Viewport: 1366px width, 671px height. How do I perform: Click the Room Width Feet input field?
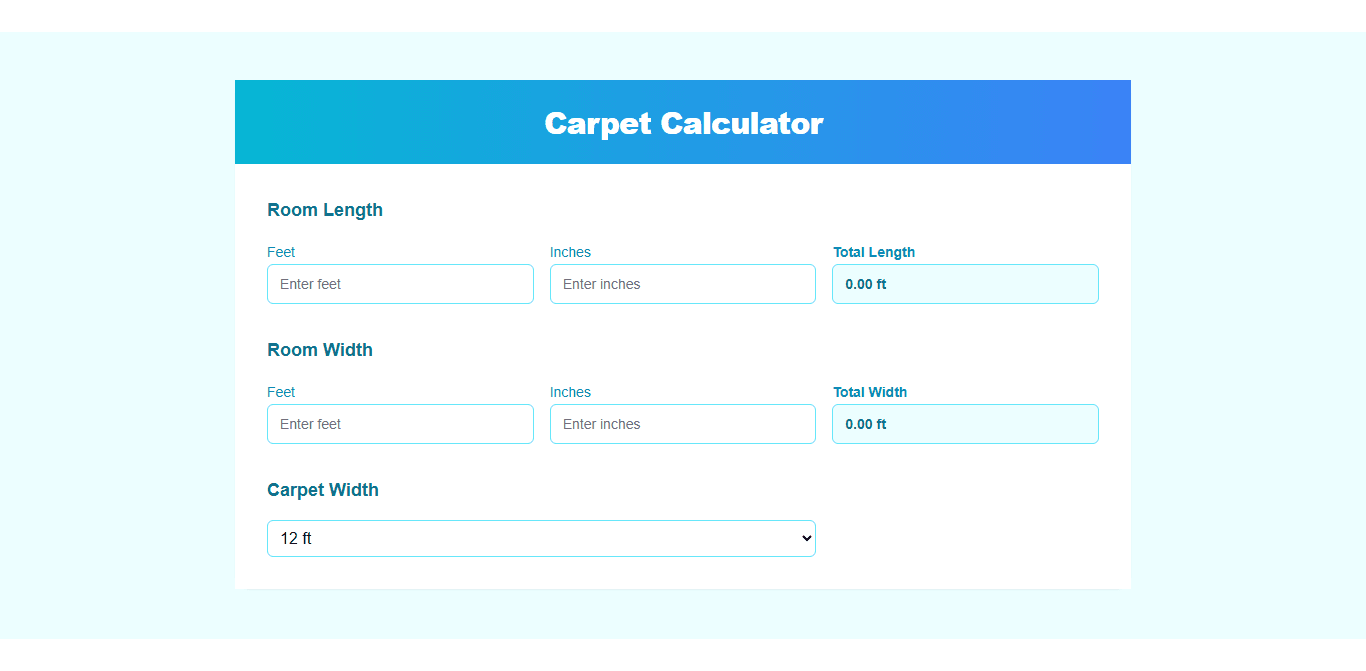pos(400,424)
